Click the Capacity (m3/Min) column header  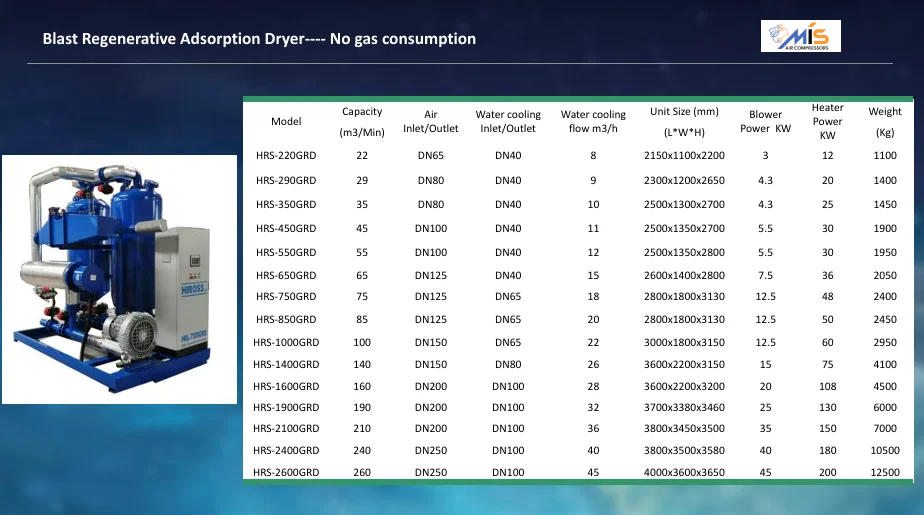[362, 122]
